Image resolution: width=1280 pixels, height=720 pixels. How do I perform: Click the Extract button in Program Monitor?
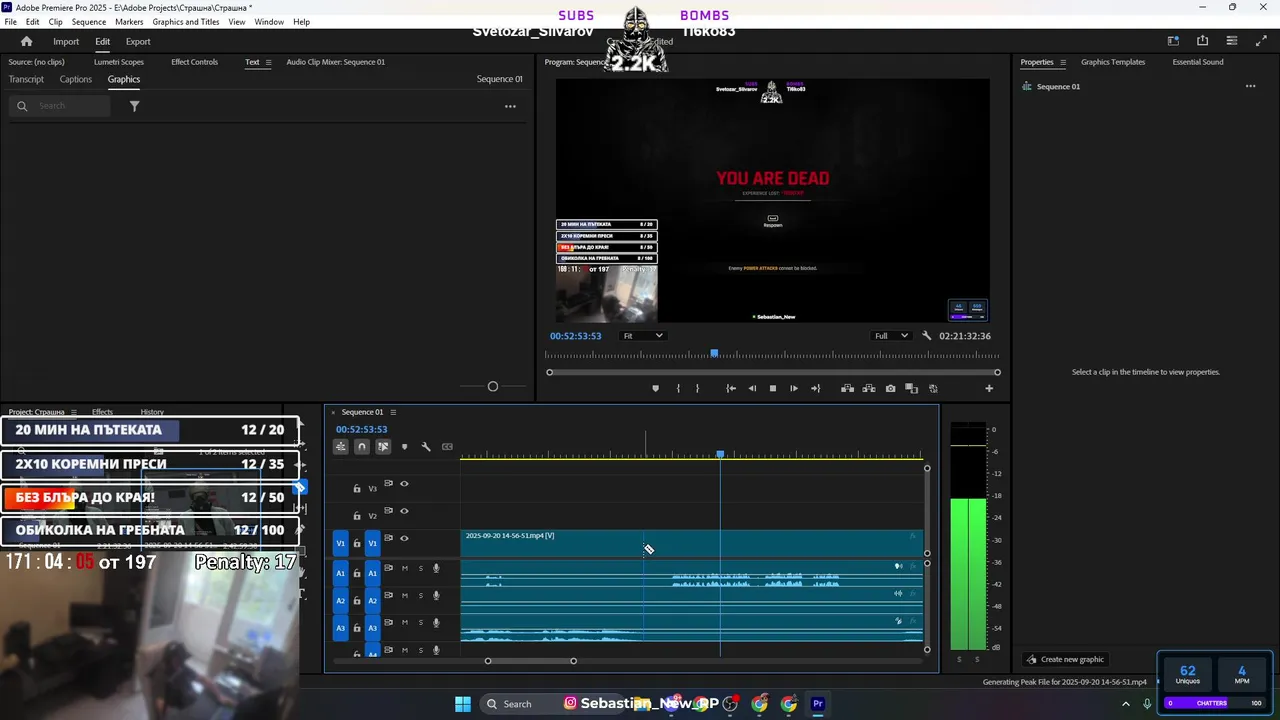[x=868, y=388]
